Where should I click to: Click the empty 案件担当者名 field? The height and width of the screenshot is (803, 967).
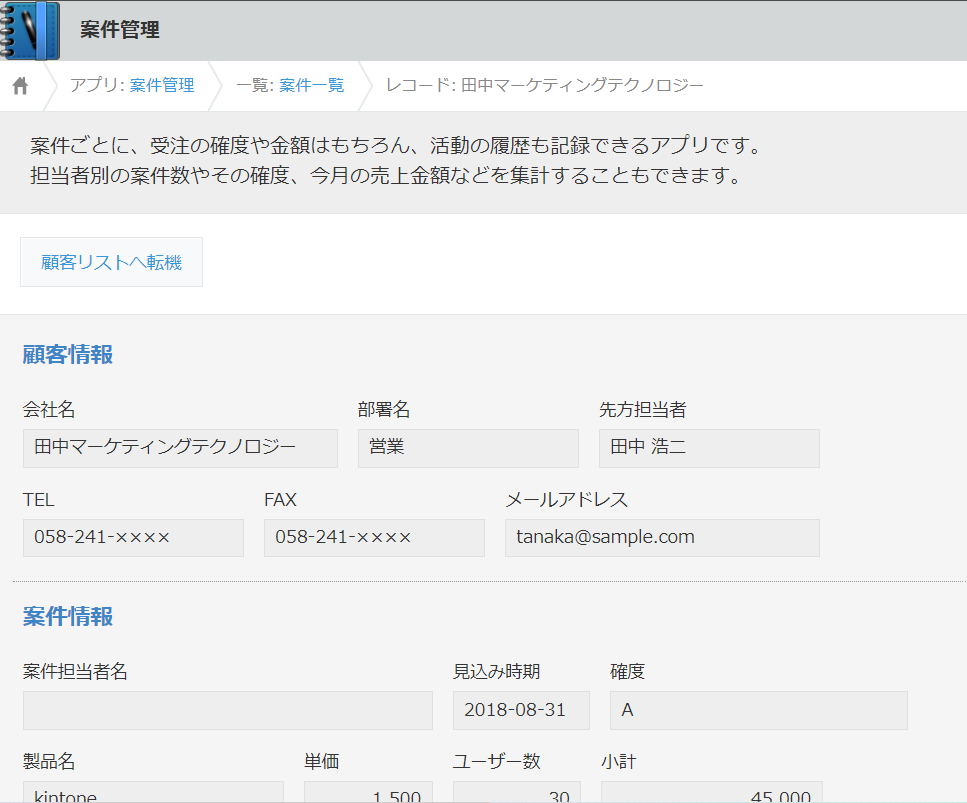228,710
